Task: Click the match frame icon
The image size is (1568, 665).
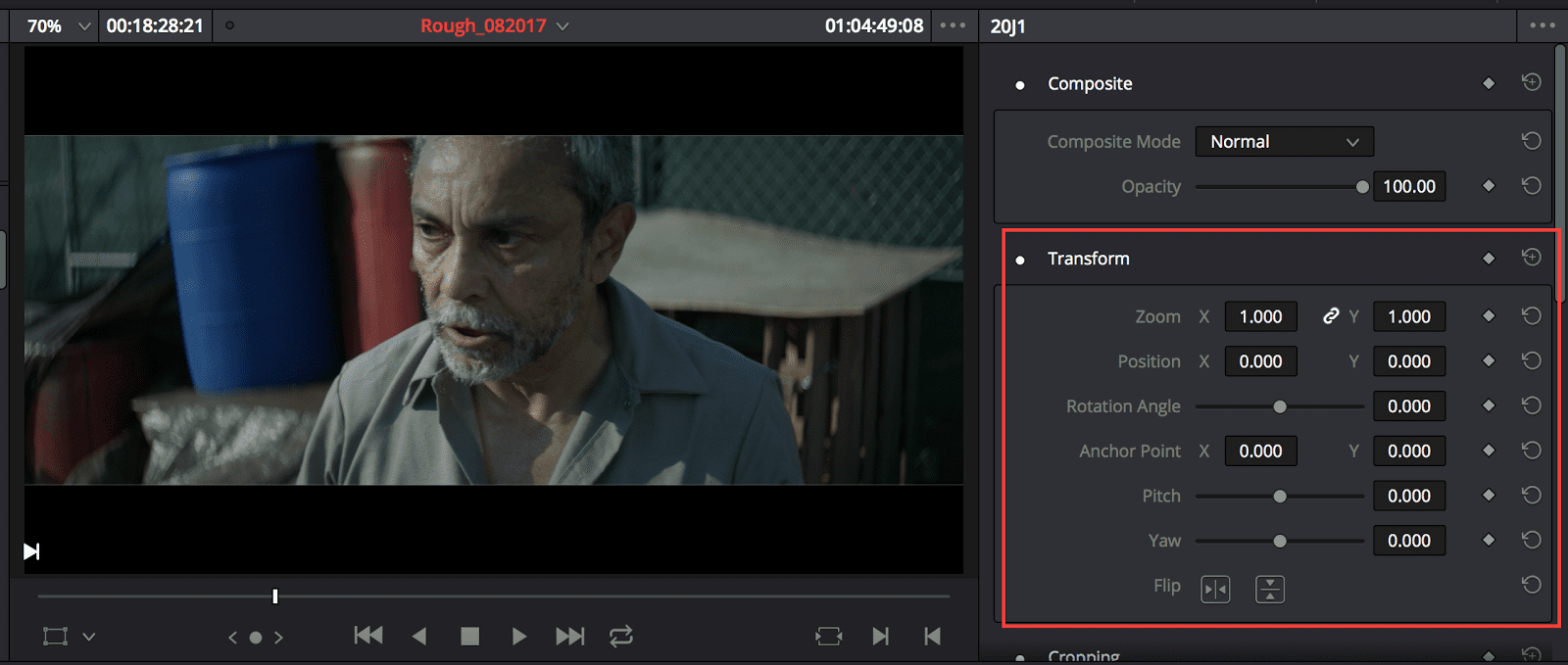Action: coord(828,637)
